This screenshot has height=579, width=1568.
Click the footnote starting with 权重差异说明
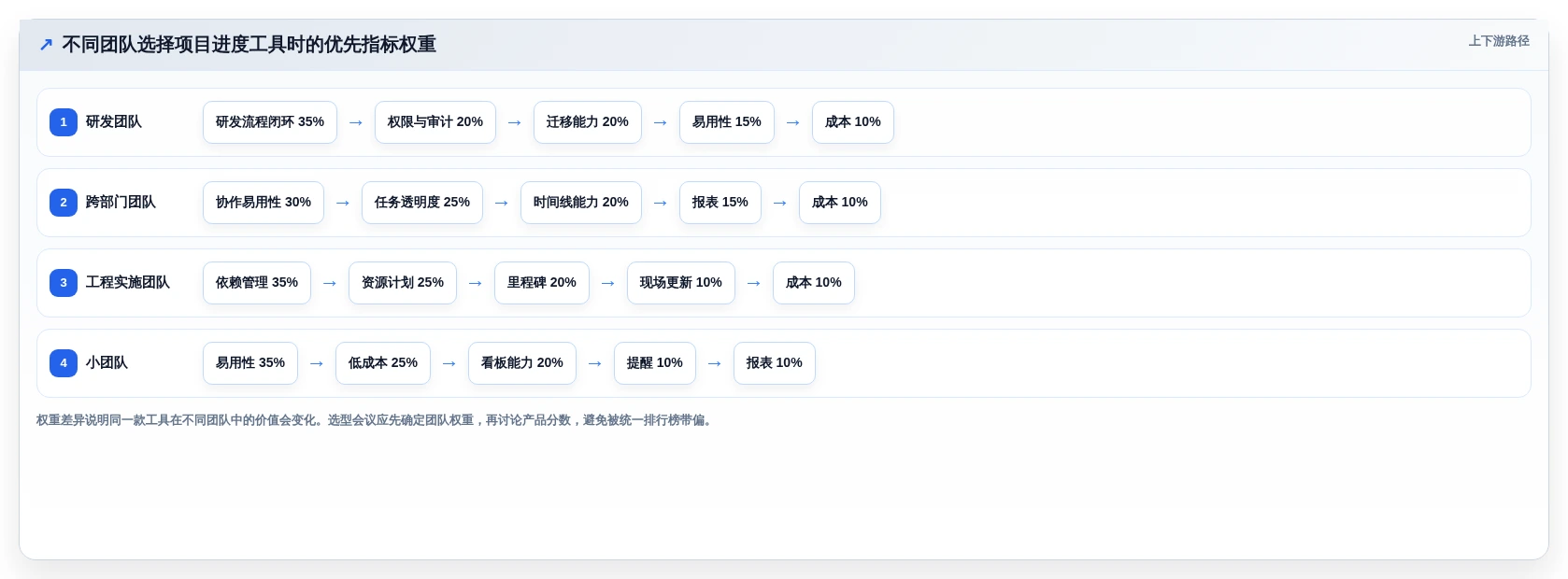click(377, 420)
